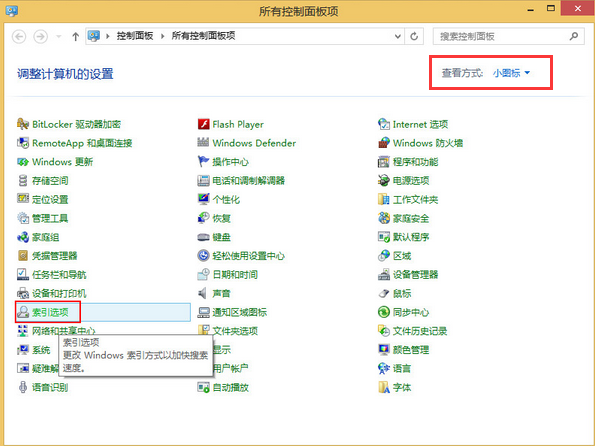Image resolution: width=595 pixels, height=446 pixels.
Task: Open the 家庭安全 link
Action: click(x=411, y=219)
